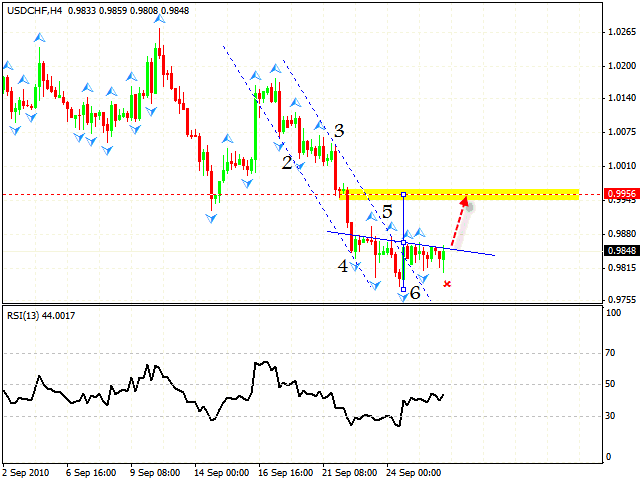Select the 1.0200 price axis label
The height and width of the screenshot is (480, 640).
[x=622, y=66]
